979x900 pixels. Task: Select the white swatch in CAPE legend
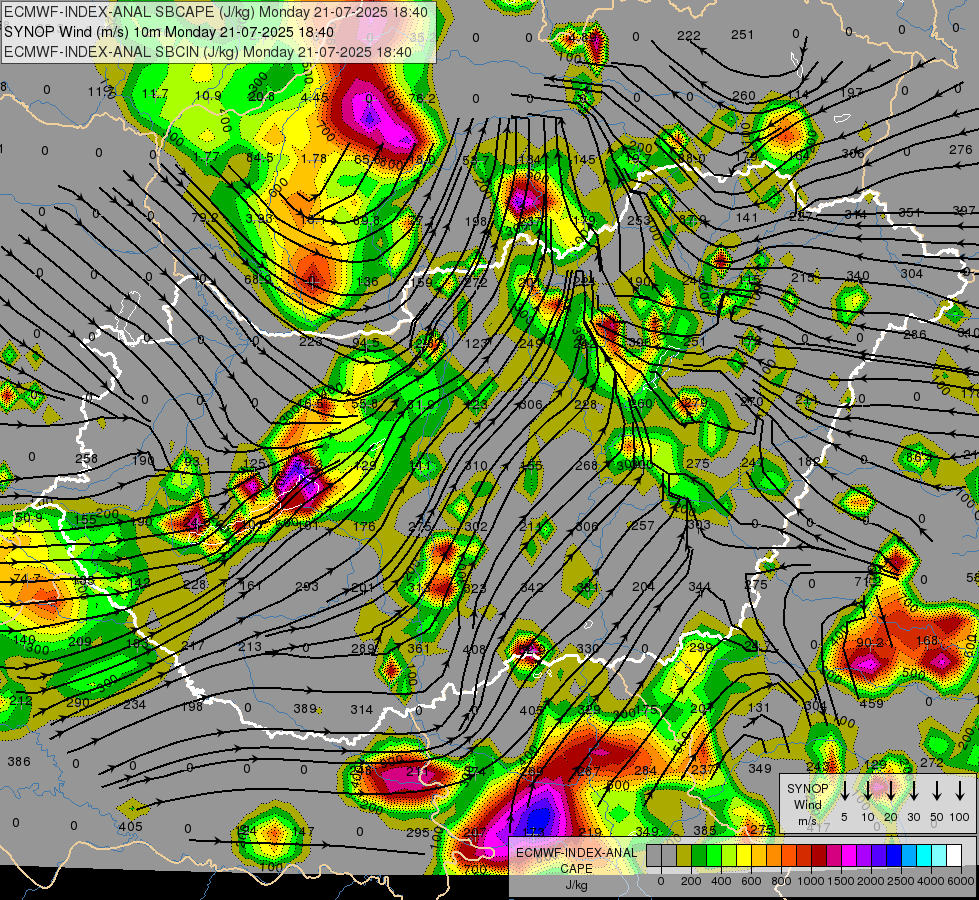[954, 855]
